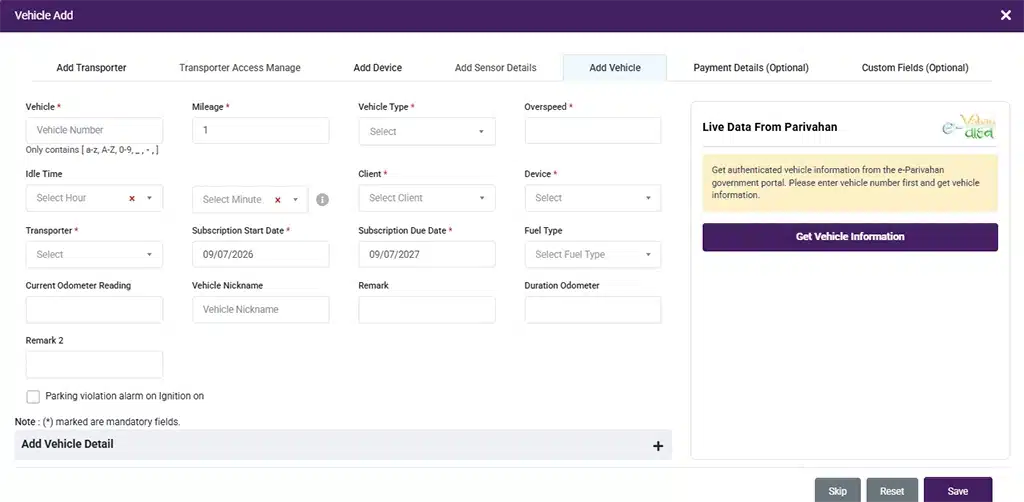Click the Skip button
Screen dimensions: 1024x502
pyautogui.click(x=837, y=492)
